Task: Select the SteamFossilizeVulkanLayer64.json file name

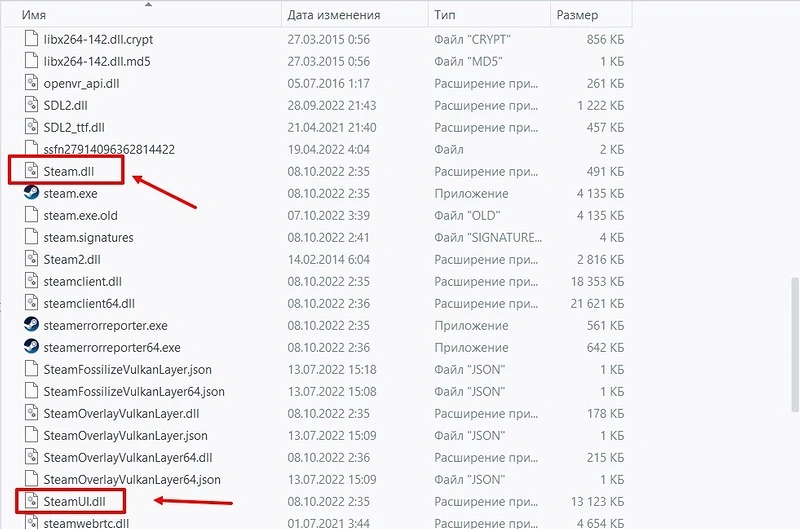Action: point(134,391)
